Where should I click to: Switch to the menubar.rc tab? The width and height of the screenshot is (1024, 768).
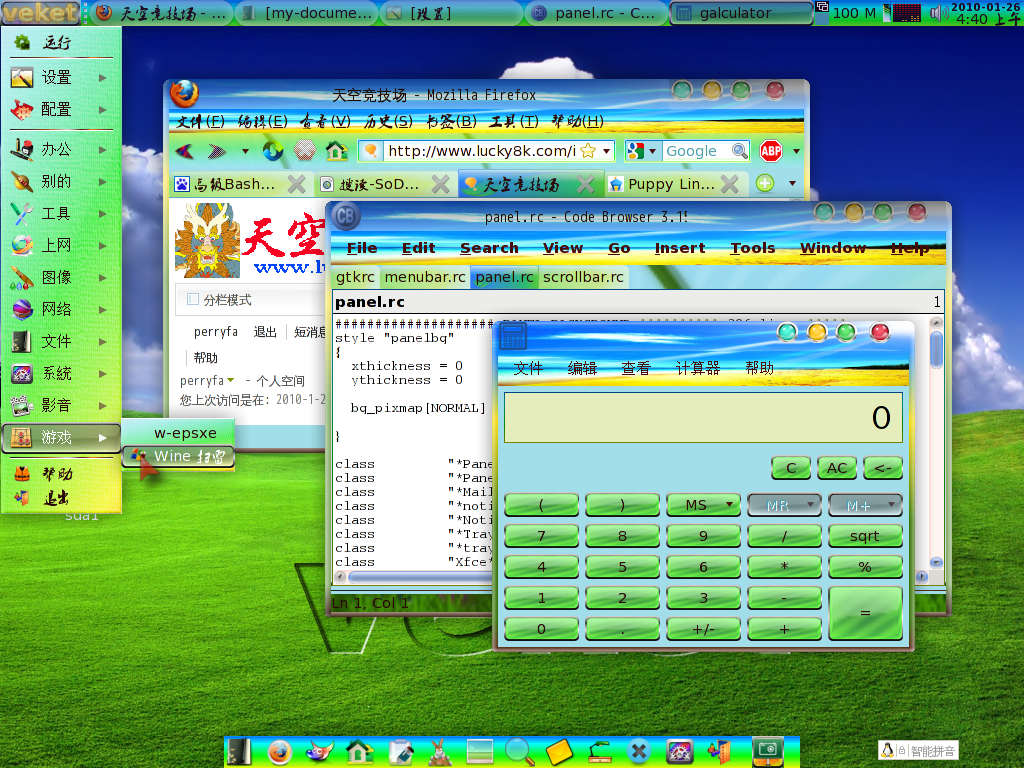(x=424, y=277)
